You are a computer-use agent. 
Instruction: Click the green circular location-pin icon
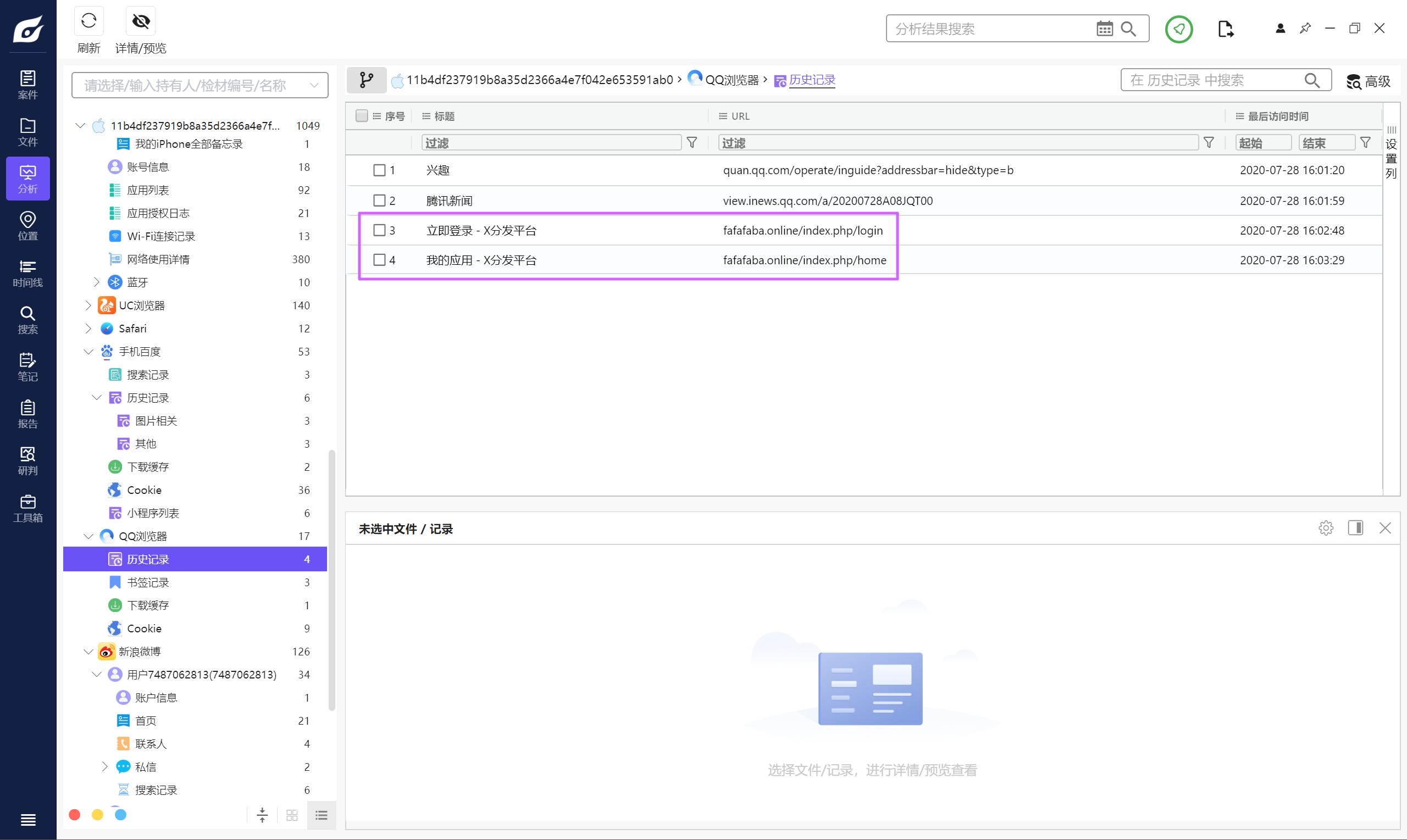tap(1179, 29)
